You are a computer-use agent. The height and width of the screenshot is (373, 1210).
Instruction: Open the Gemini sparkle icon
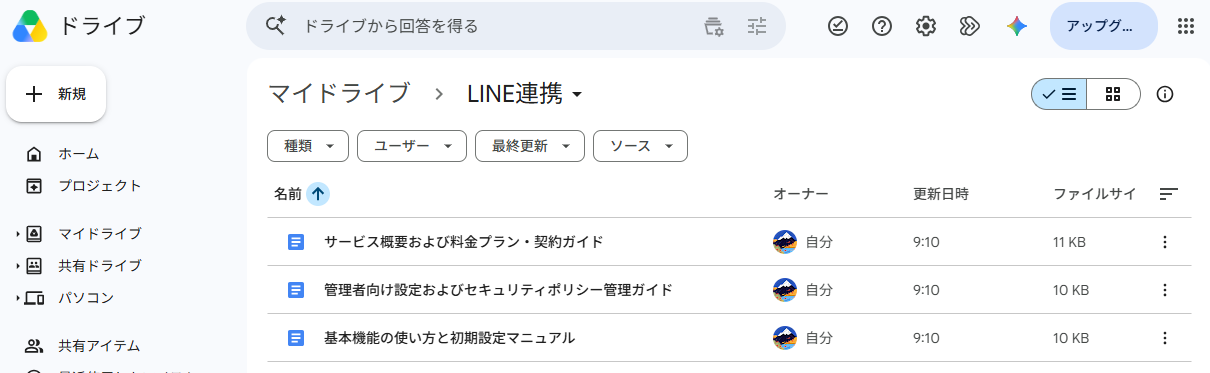tap(1017, 27)
